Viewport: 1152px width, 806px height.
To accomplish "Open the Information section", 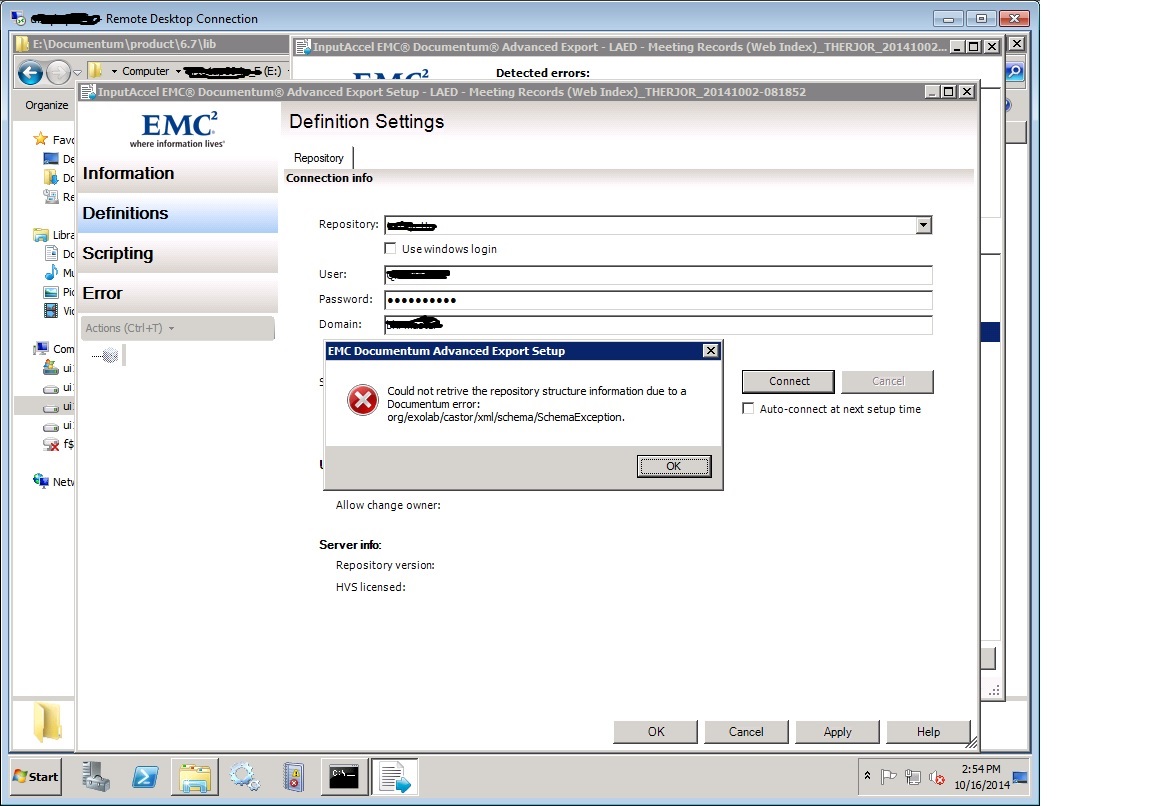I will tap(177, 173).
